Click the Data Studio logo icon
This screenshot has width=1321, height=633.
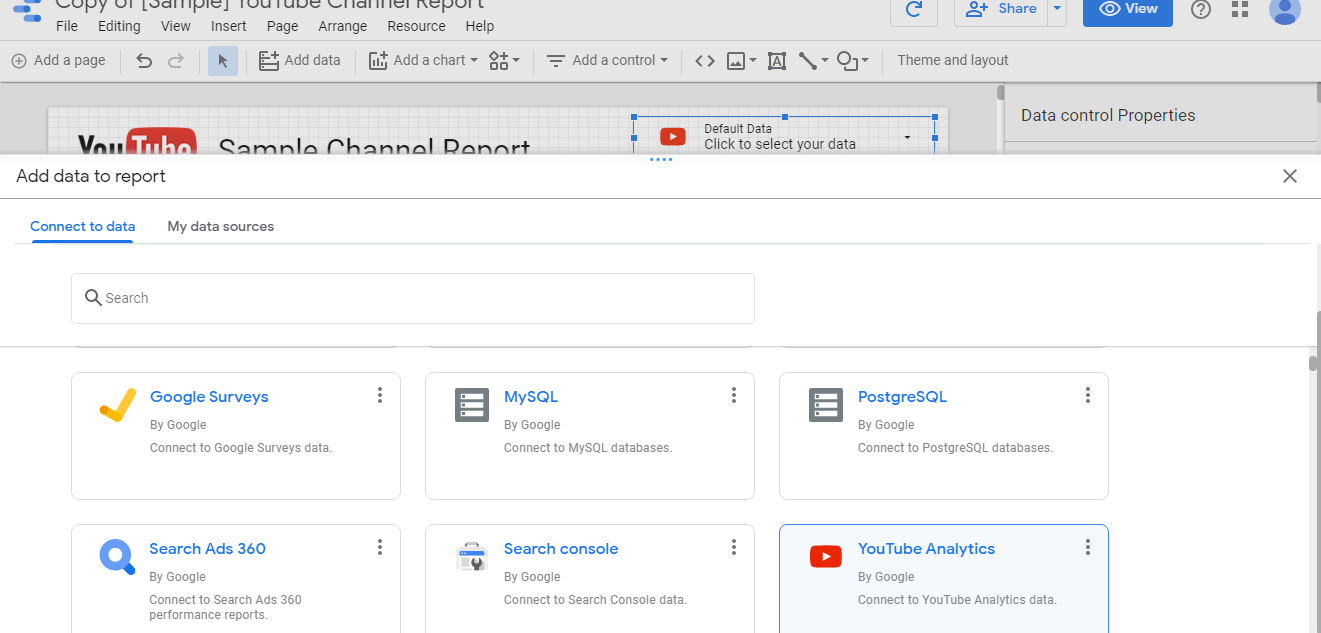[27, 11]
